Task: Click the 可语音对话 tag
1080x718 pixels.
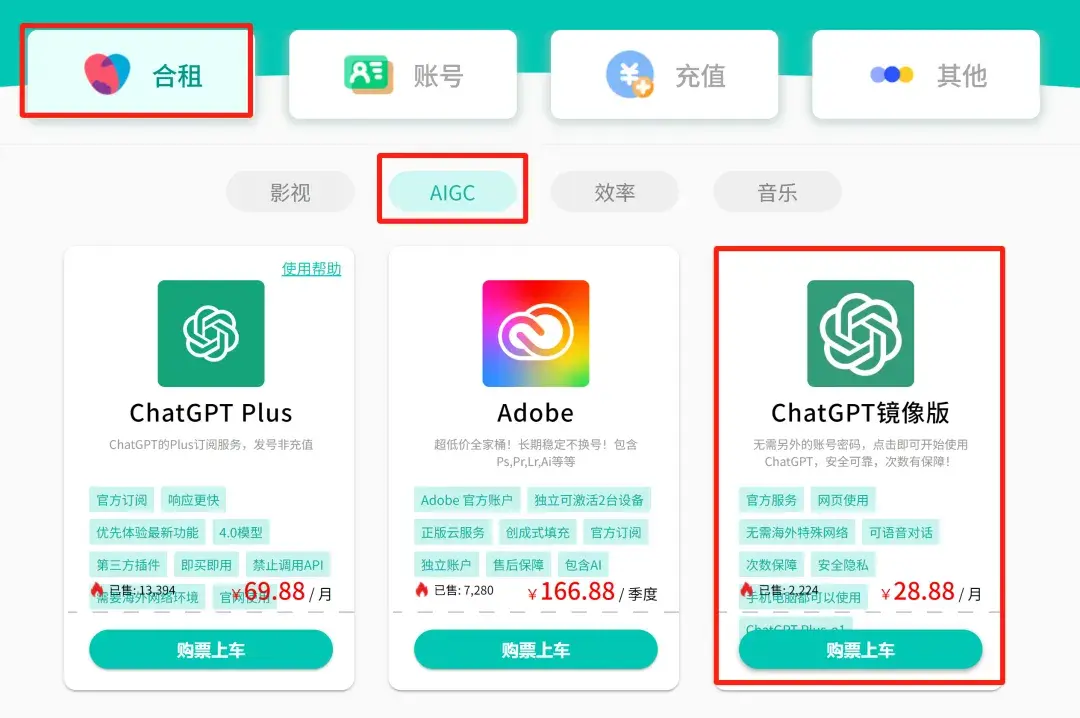Action: (900, 533)
